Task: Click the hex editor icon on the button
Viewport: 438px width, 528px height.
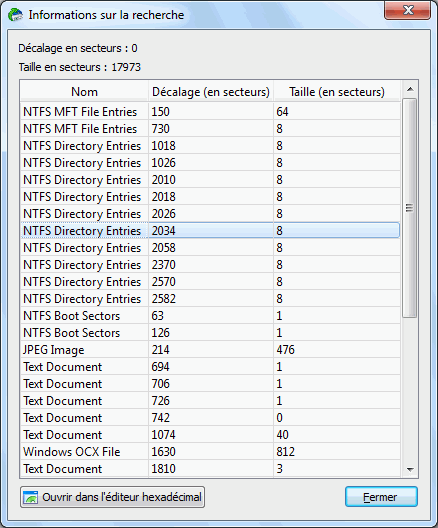Action: tap(30, 497)
